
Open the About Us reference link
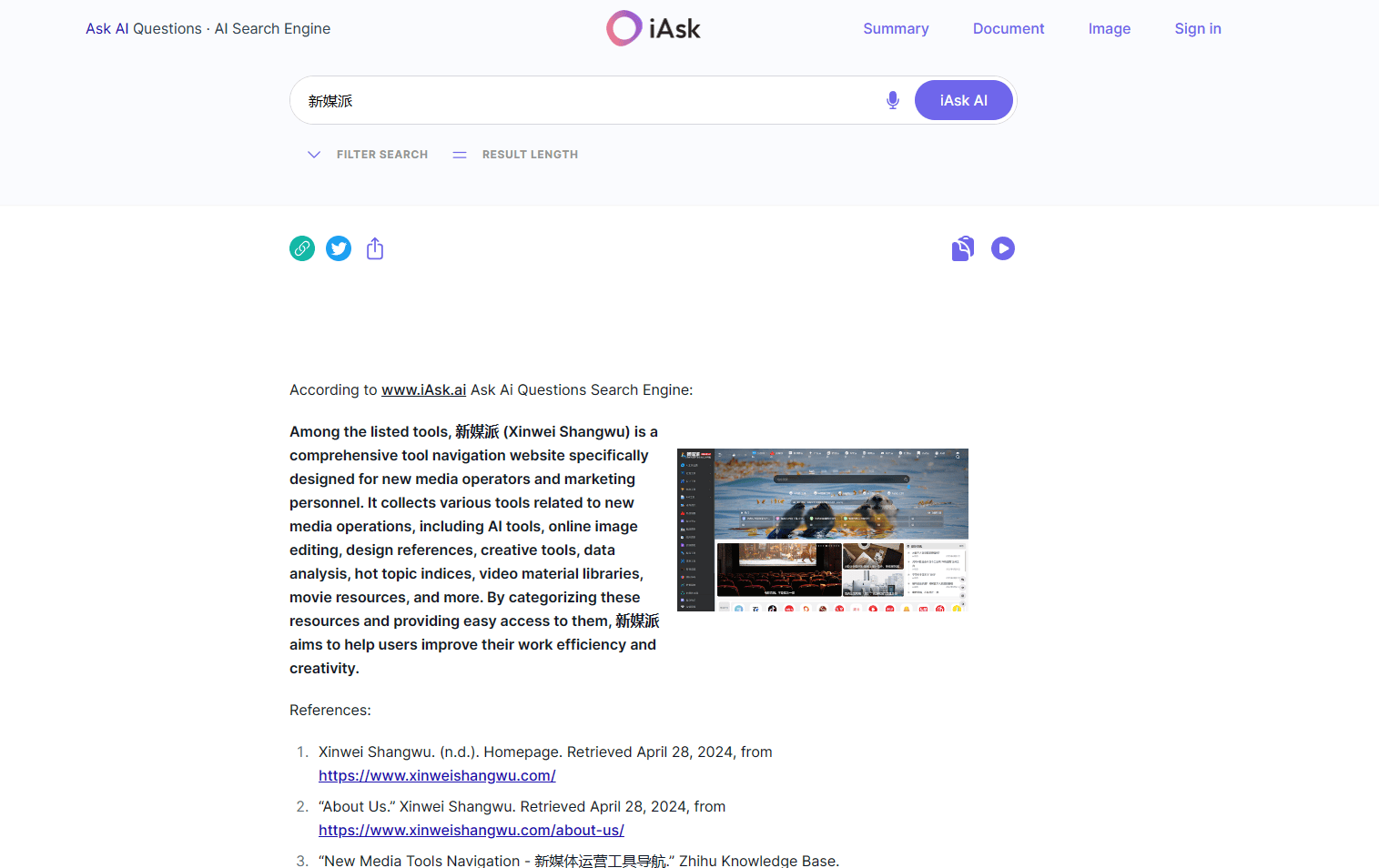tap(471, 830)
